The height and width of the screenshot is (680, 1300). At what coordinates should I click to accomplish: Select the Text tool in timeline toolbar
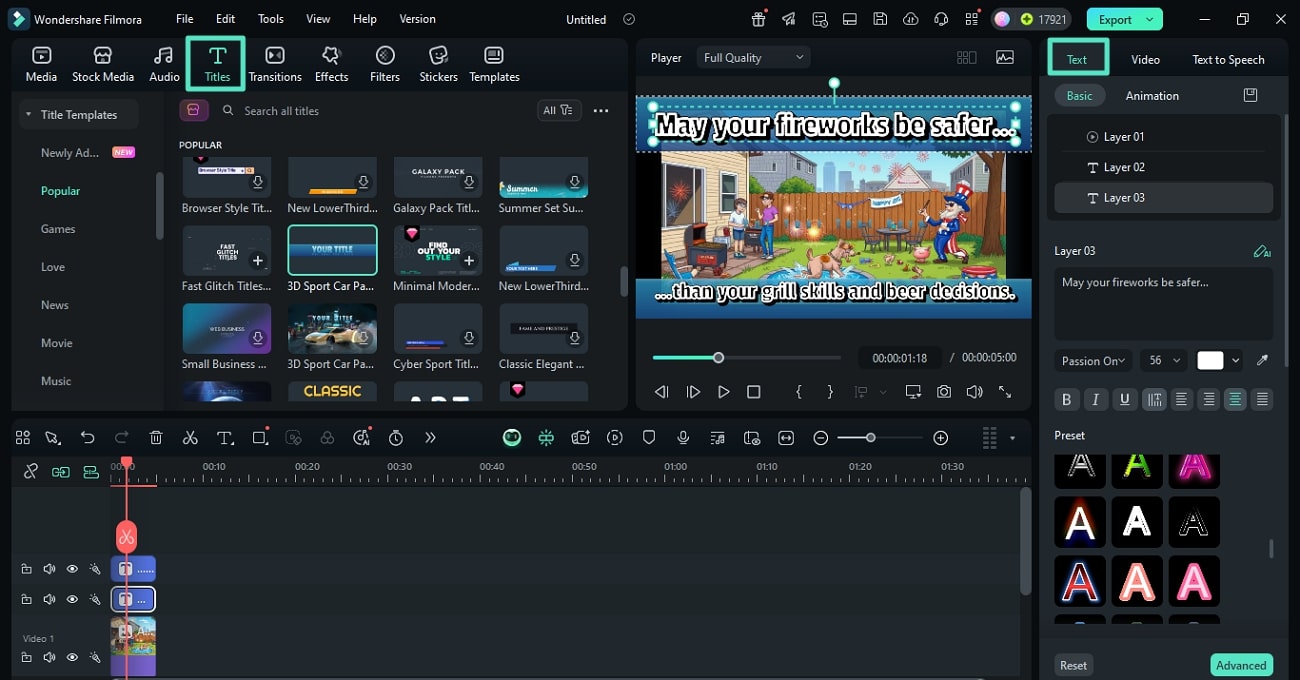[x=225, y=438]
